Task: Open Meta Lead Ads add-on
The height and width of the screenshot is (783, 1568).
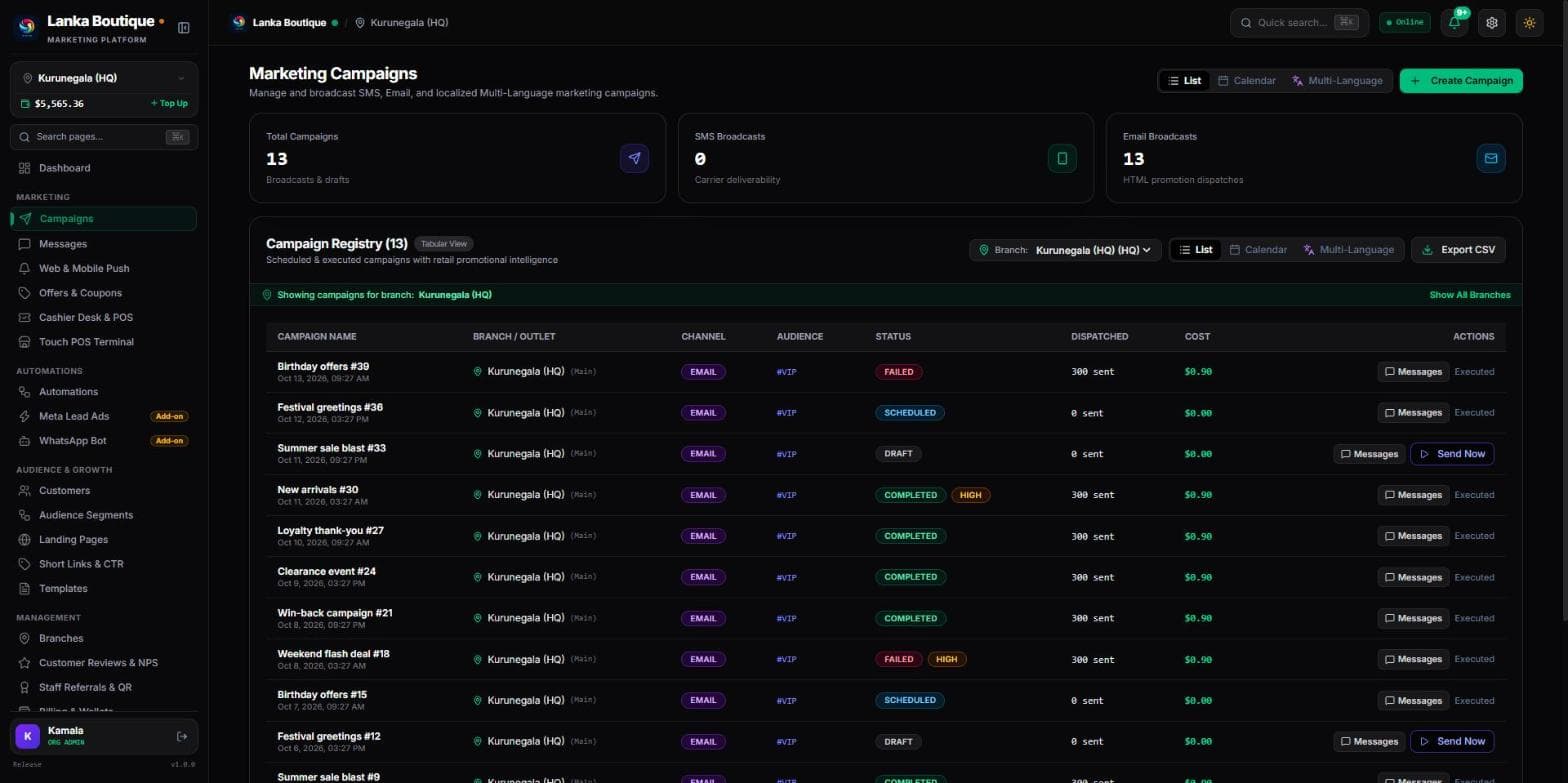Action: tap(103, 416)
